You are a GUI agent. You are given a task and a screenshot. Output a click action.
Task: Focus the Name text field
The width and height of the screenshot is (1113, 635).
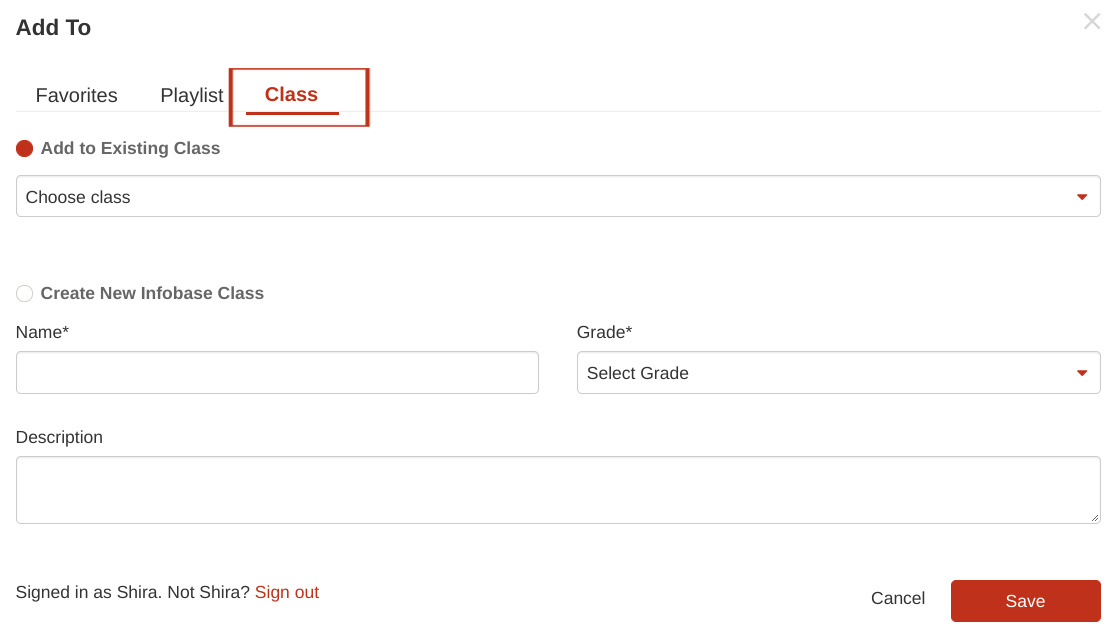pos(278,372)
